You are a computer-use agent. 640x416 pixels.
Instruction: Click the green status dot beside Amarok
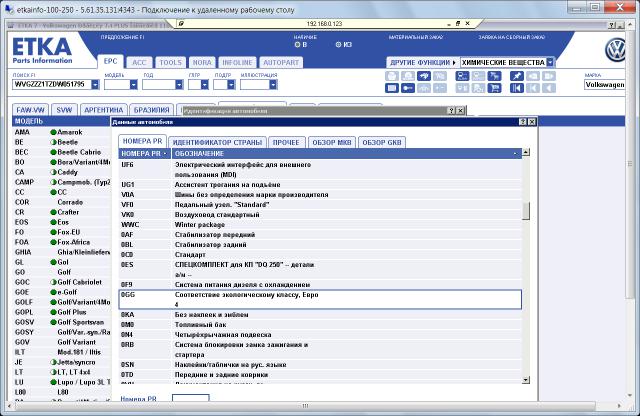tap(53, 132)
